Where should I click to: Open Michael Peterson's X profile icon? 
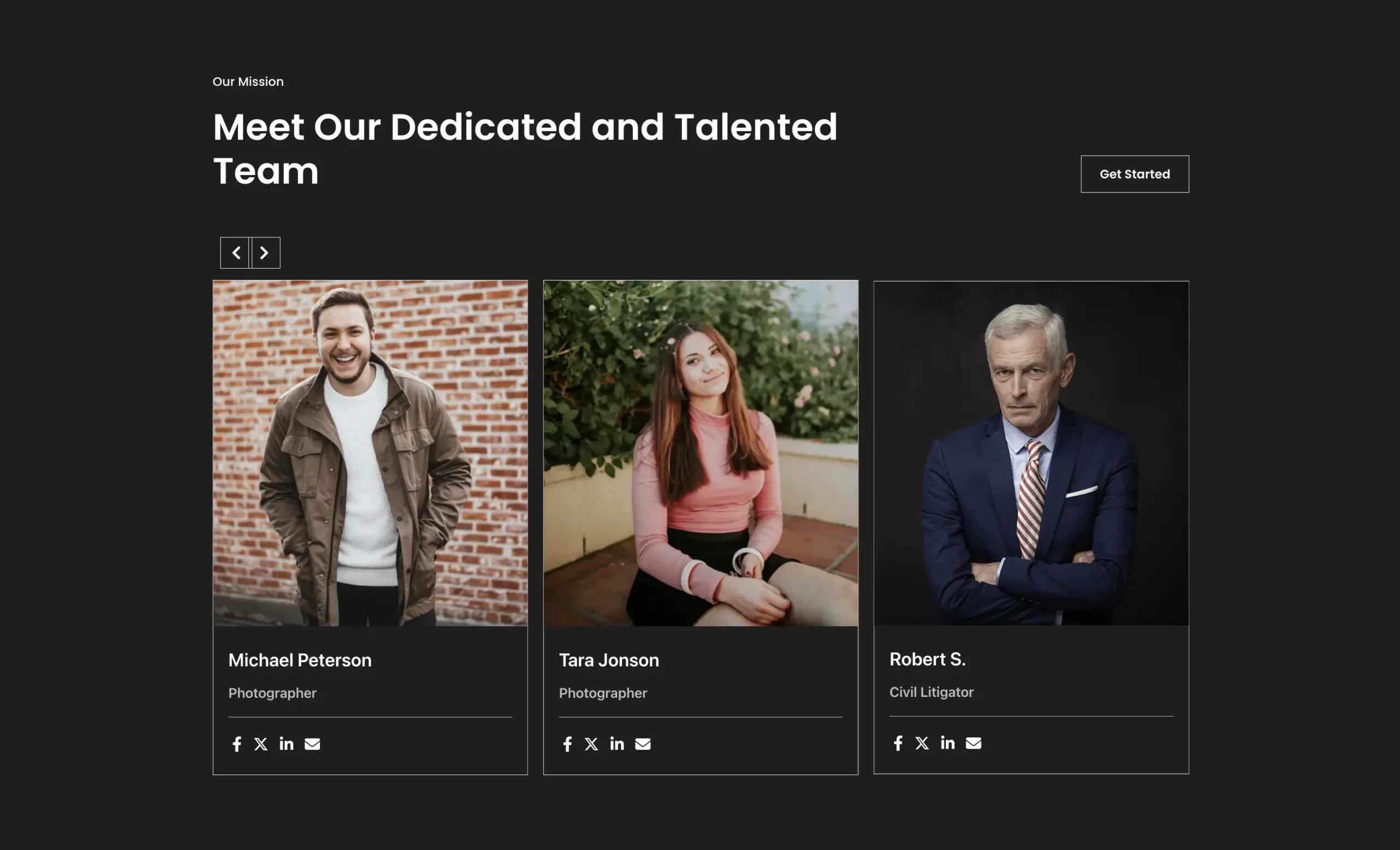pyautogui.click(x=261, y=744)
